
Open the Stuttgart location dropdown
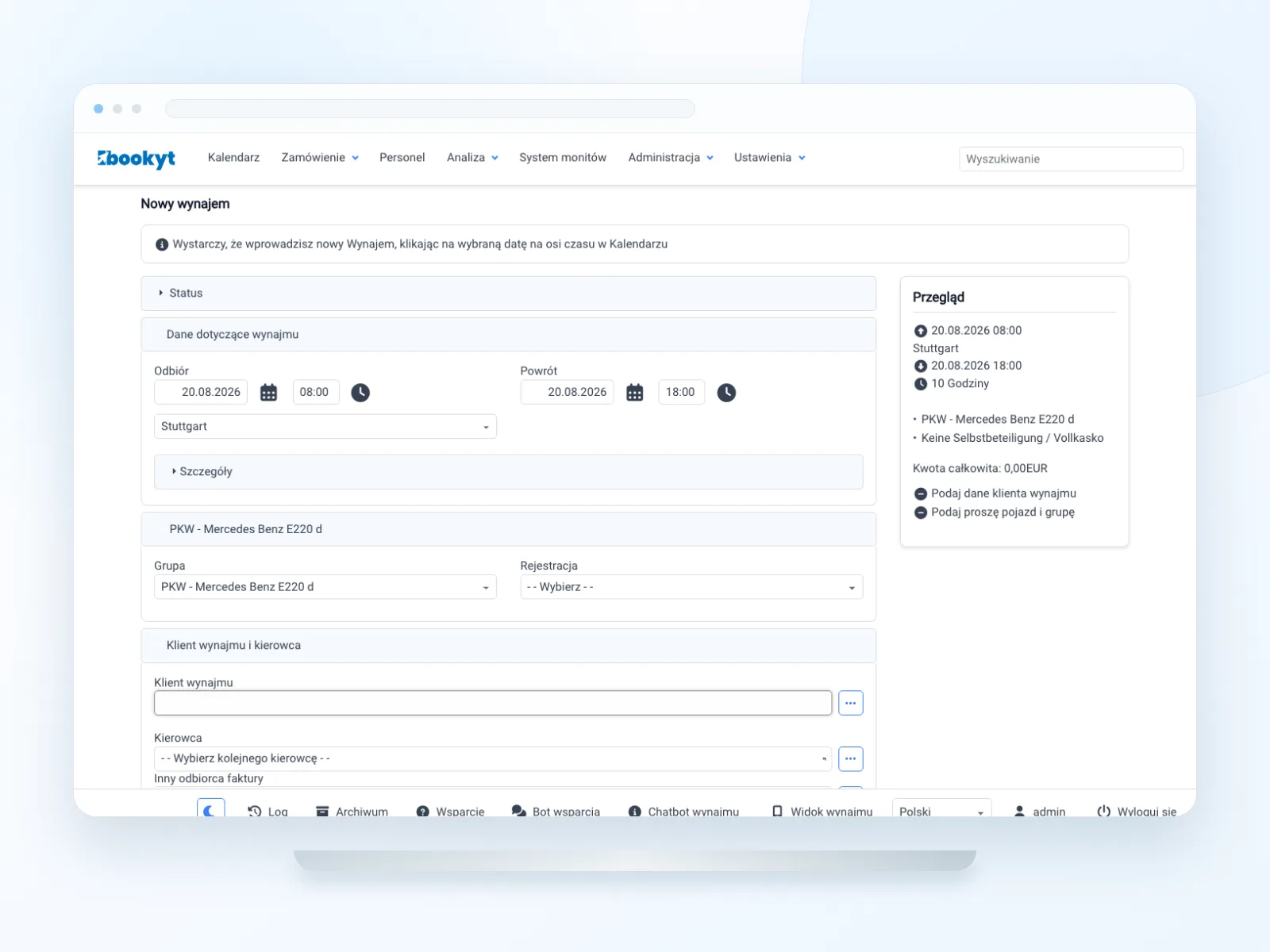pyautogui.click(x=325, y=426)
